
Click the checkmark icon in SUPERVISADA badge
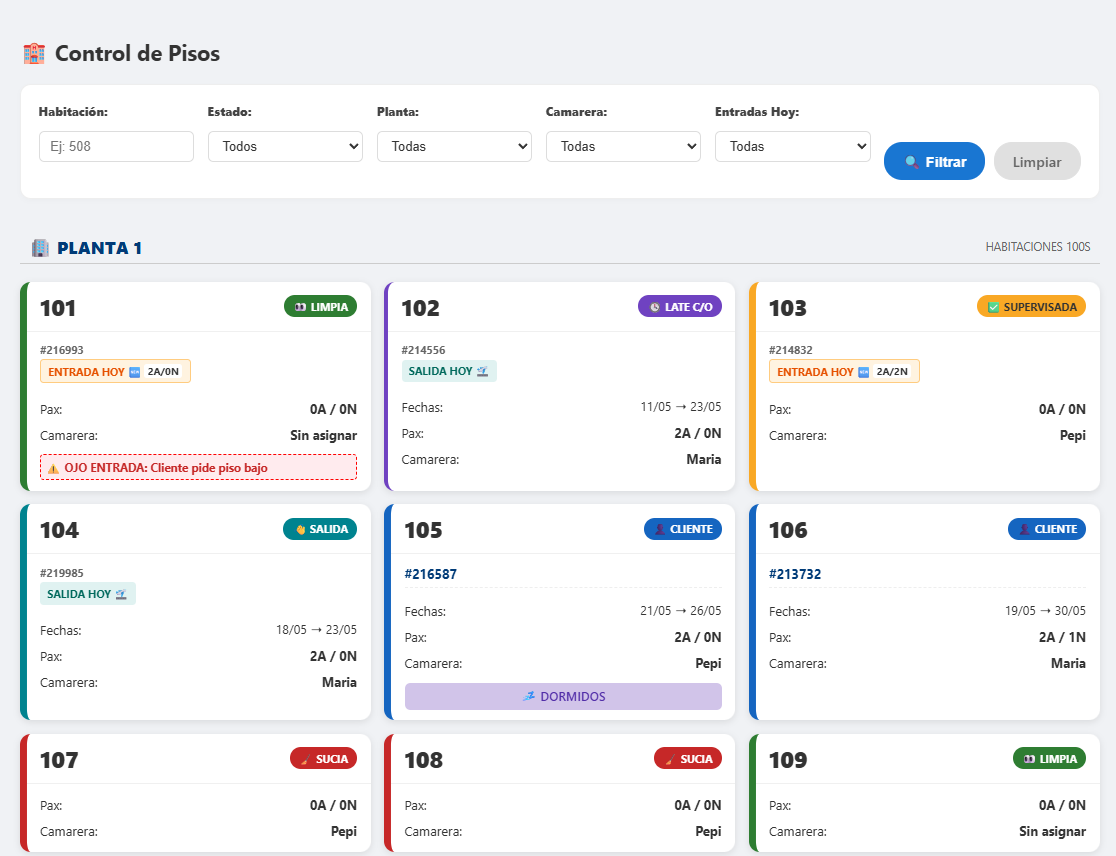pos(993,307)
